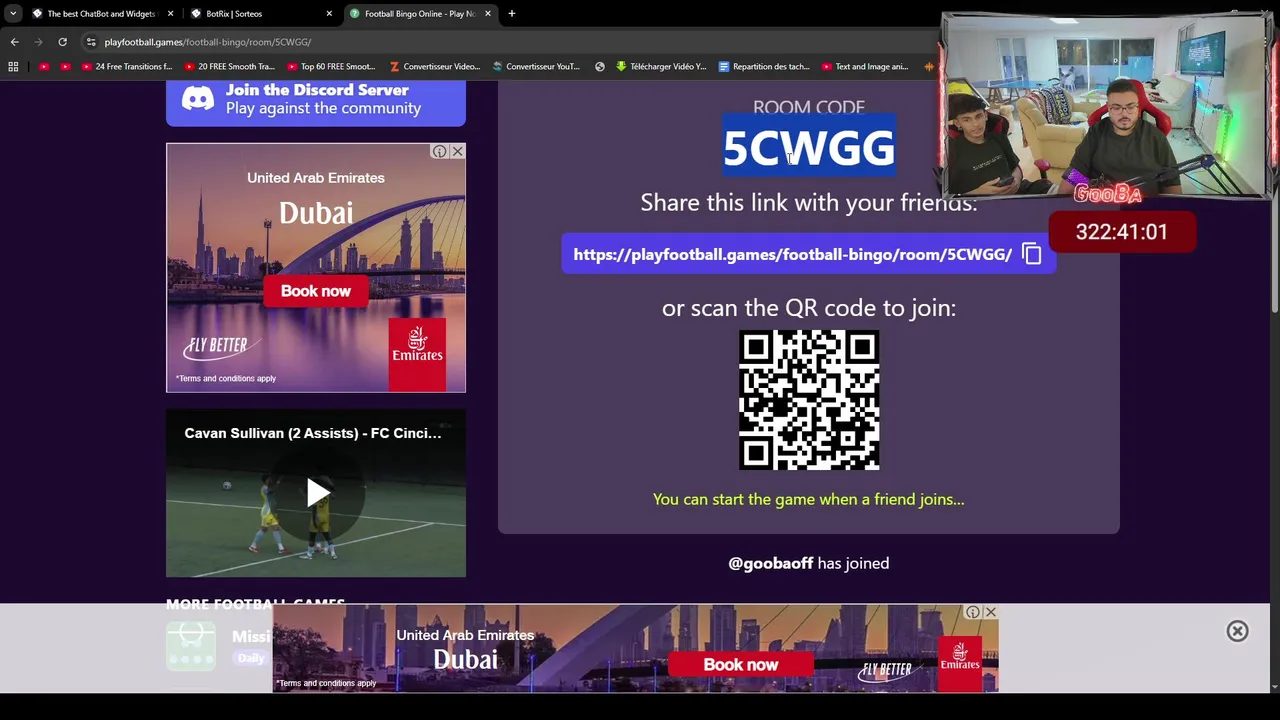Click the @goobaoff username
Screen dimensions: 1280x720
(770, 563)
